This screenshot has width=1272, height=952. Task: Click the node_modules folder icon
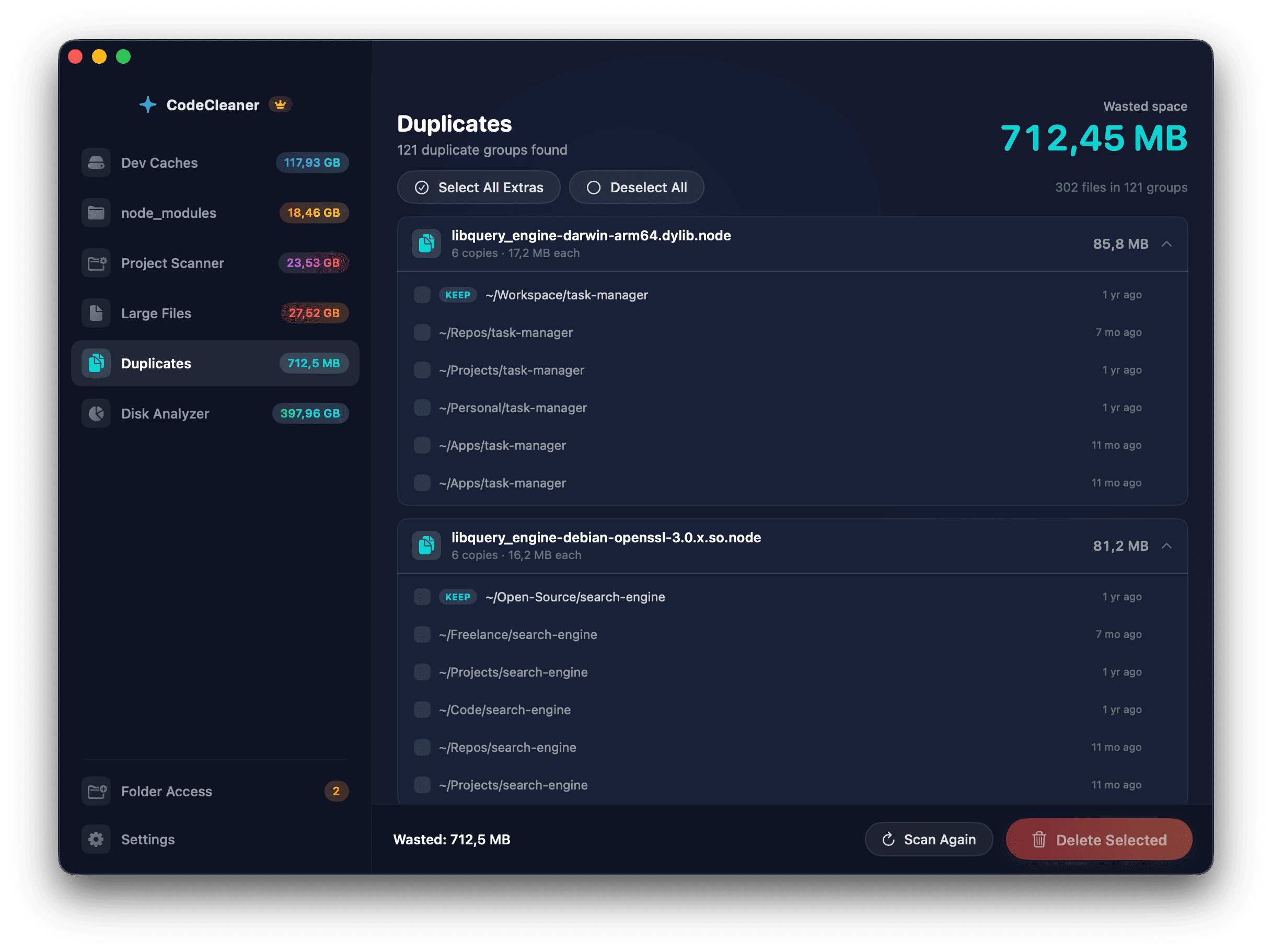pos(96,213)
